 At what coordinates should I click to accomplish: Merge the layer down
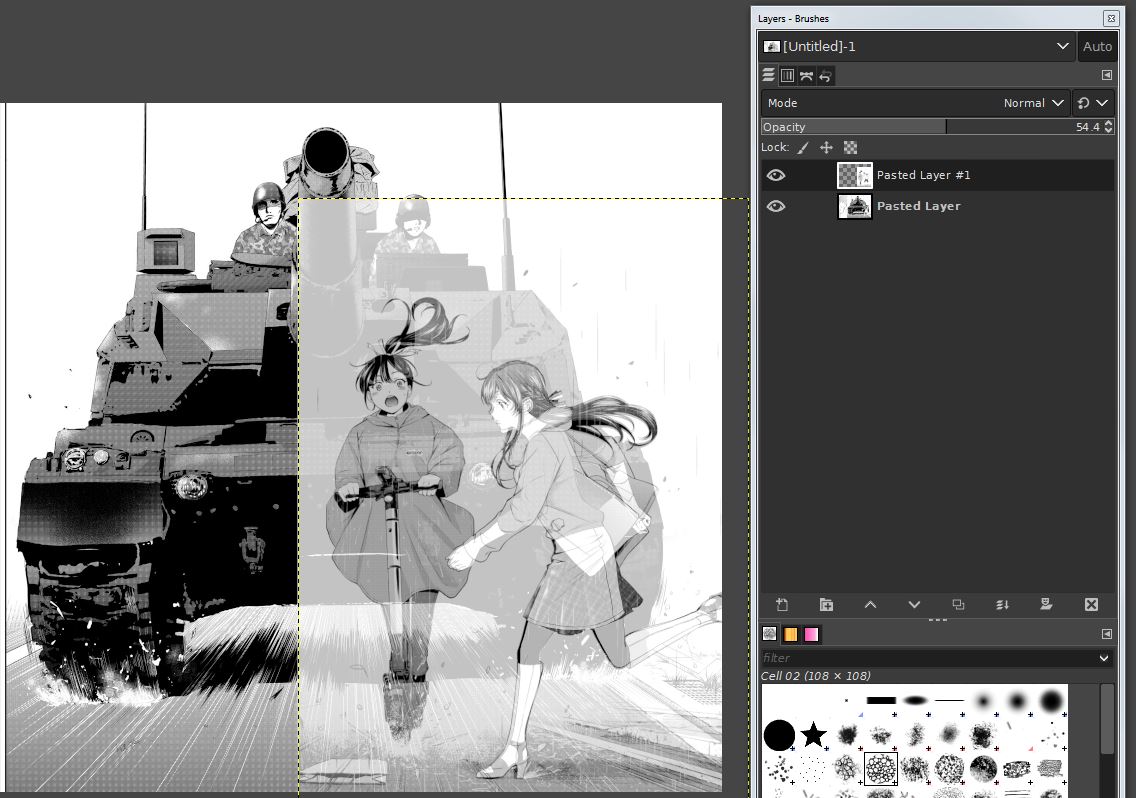pyautogui.click(x=1003, y=604)
